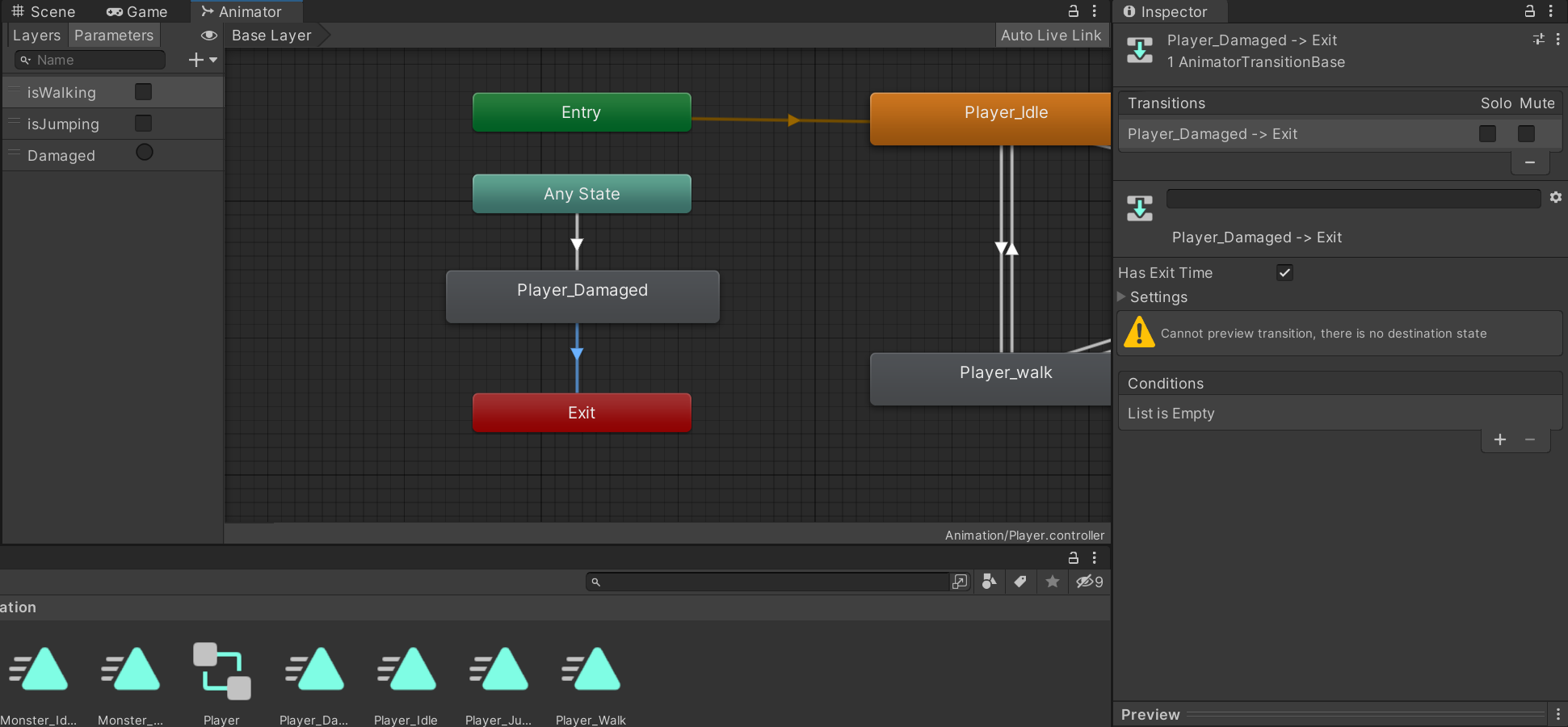Select the Any State node
1568x727 pixels.
pyautogui.click(x=582, y=194)
